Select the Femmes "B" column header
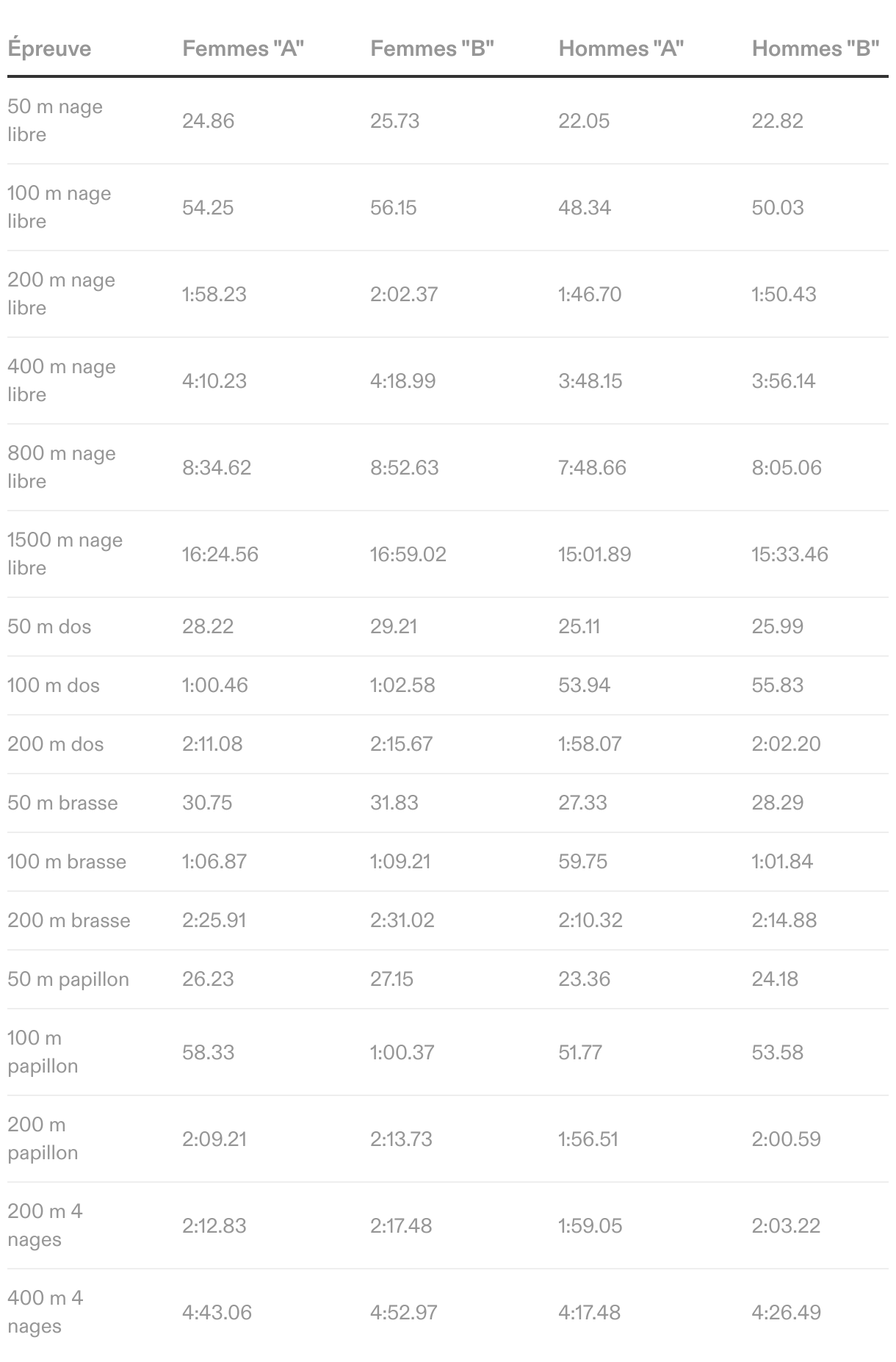 pyautogui.click(x=432, y=48)
